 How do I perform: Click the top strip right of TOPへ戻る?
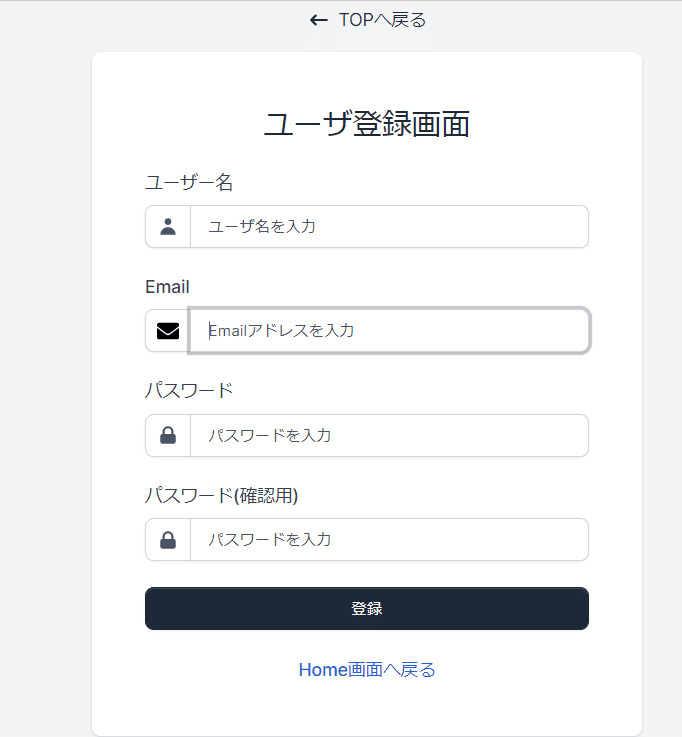560,22
